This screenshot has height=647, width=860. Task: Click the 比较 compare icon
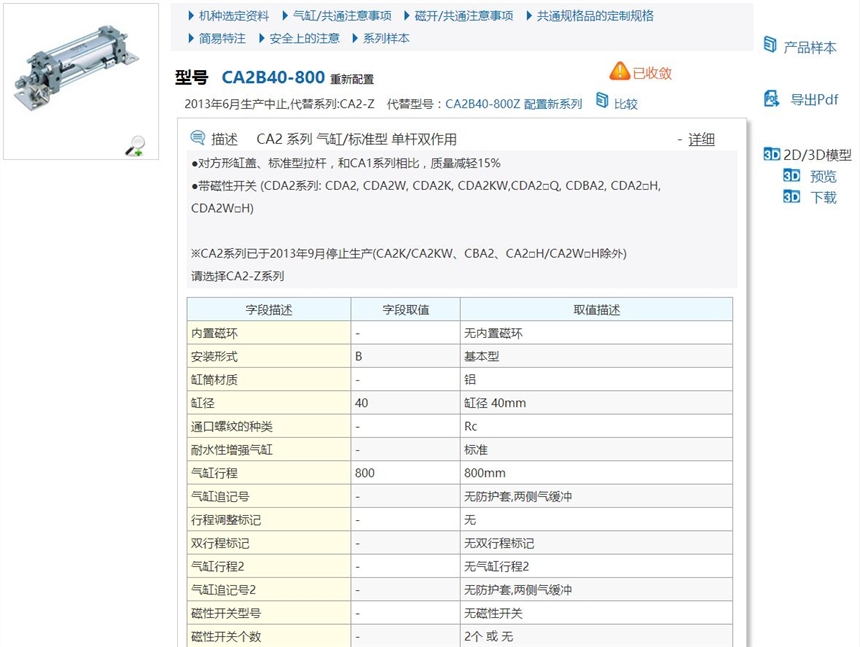point(602,102)
